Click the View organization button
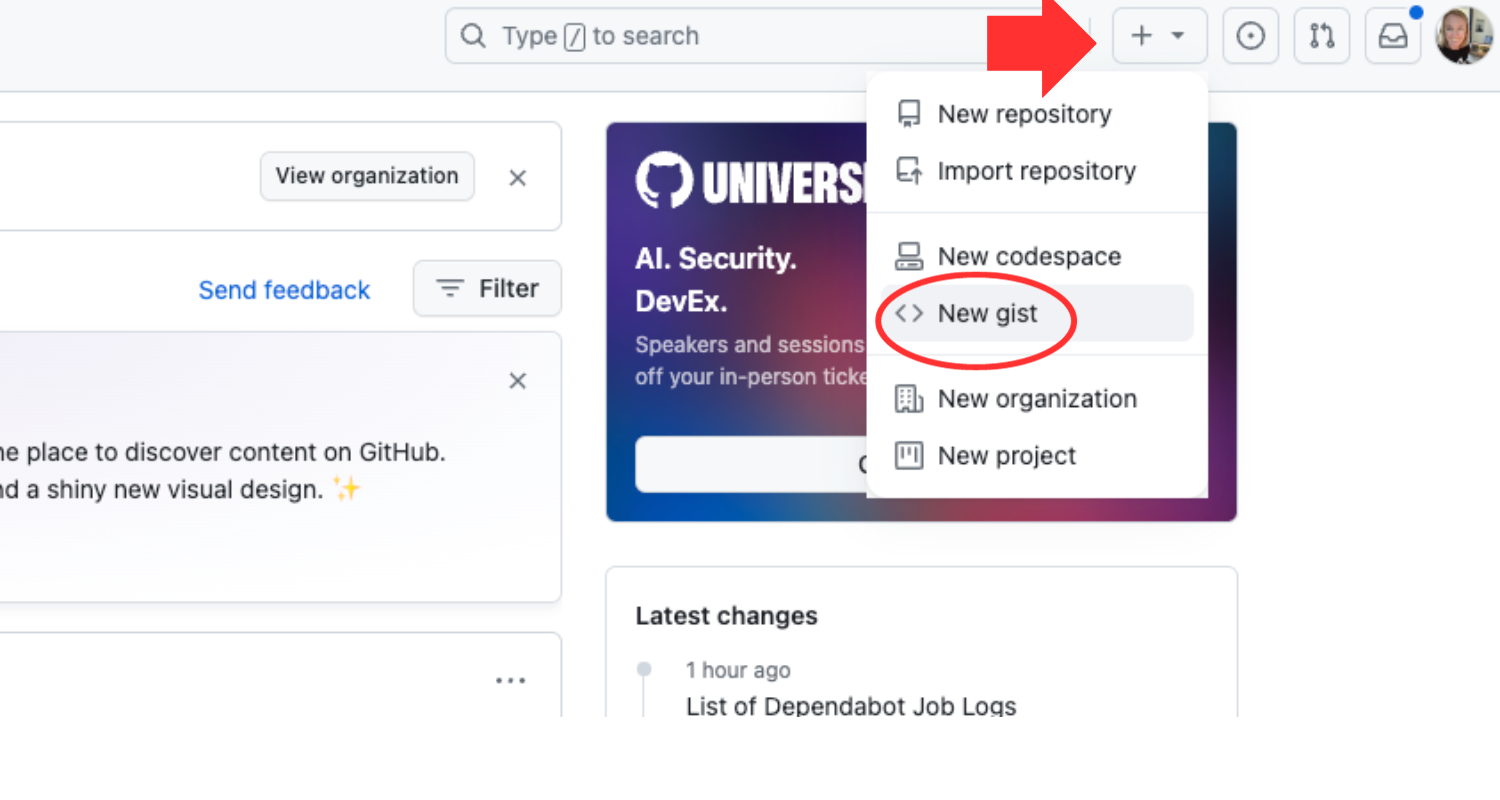This screenshot has height=800, width=1500. 367,176
